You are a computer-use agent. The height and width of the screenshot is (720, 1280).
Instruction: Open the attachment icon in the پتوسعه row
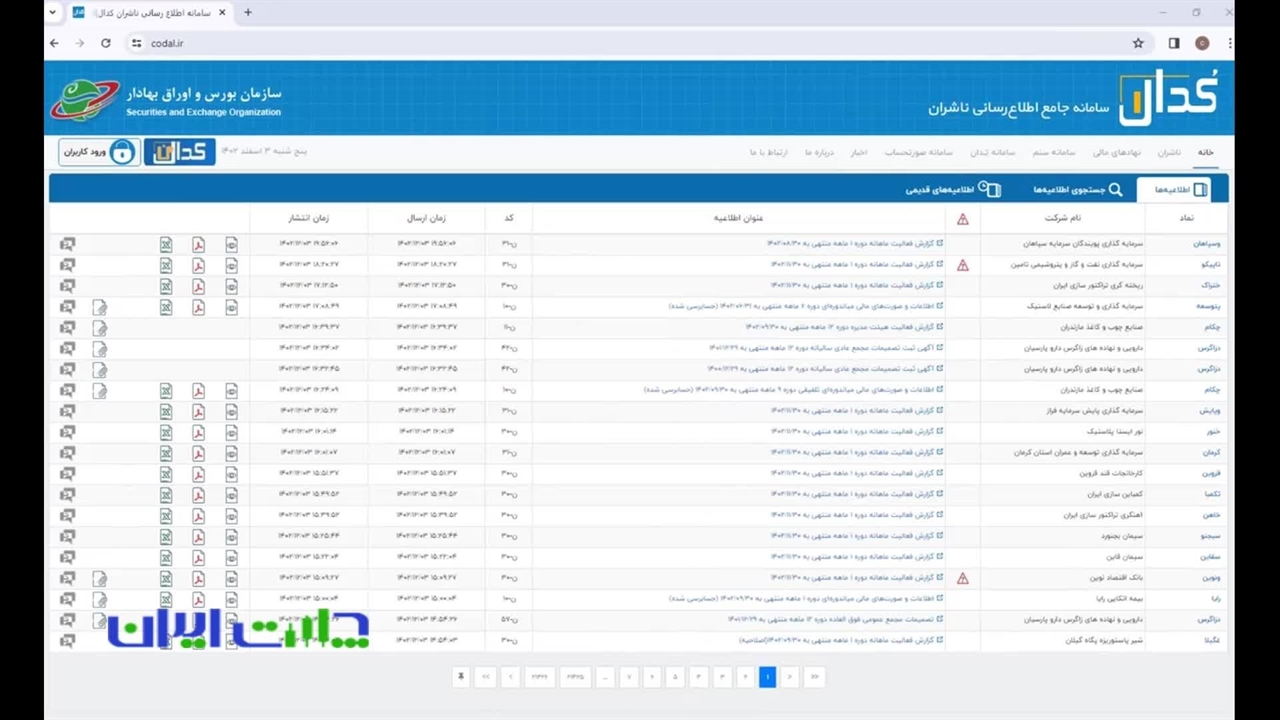(100, 307)
